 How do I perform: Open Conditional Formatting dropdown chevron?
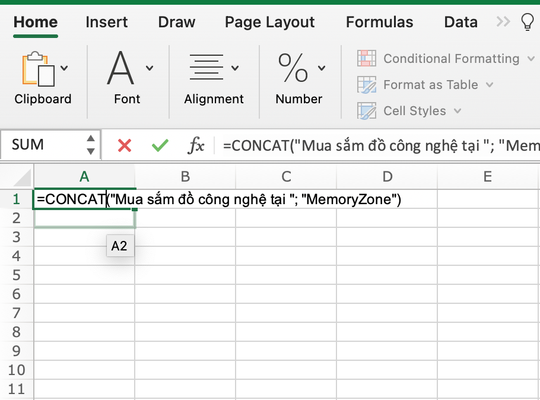click(x=531, y=59)
